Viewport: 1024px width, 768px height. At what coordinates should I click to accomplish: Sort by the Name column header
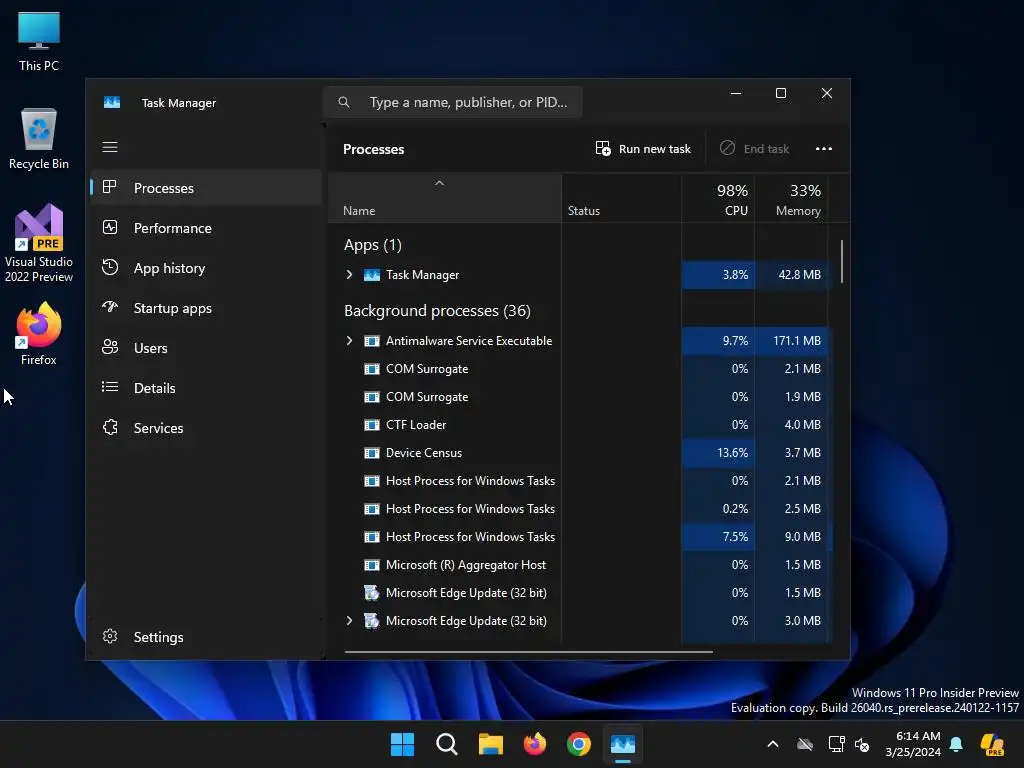tap(445, 199)
